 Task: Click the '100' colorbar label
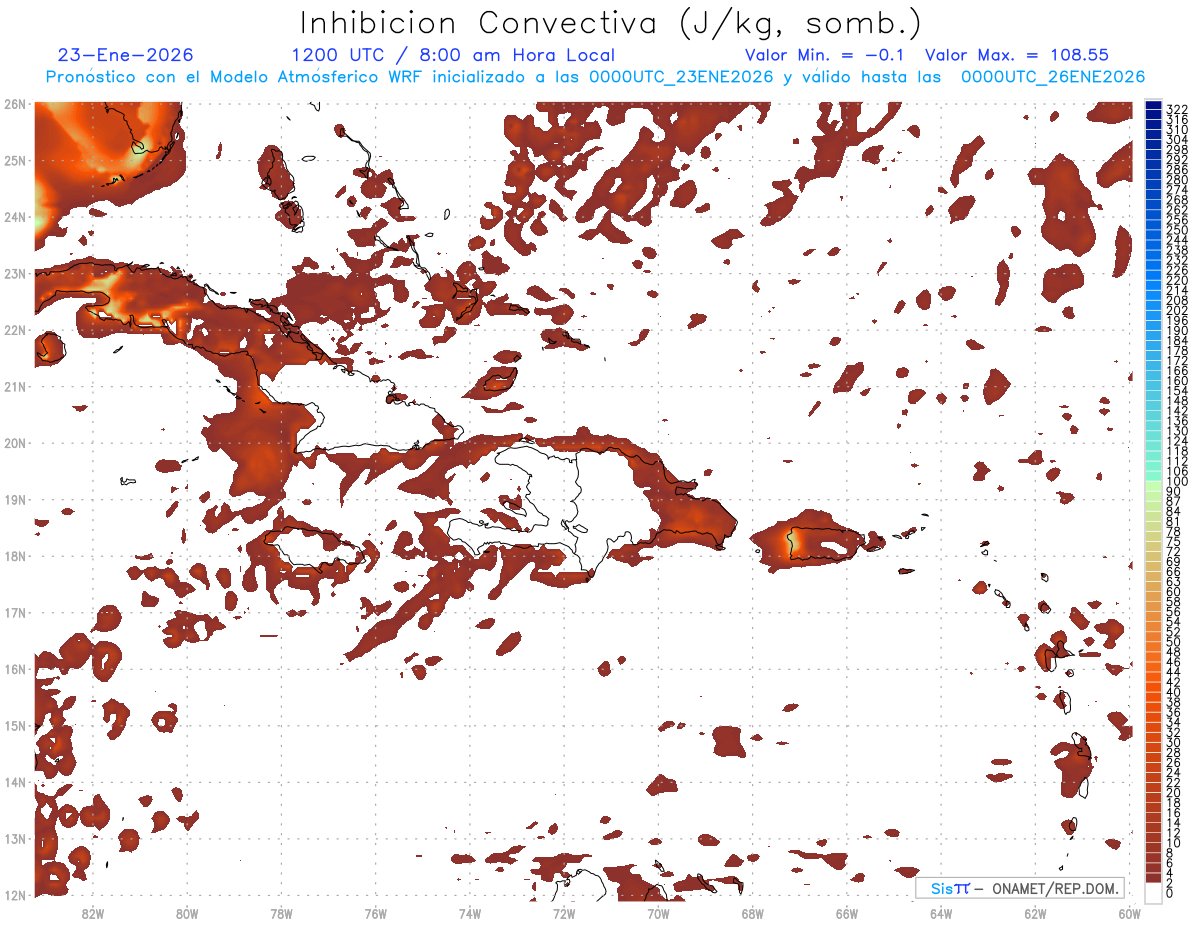(1176, 482)
